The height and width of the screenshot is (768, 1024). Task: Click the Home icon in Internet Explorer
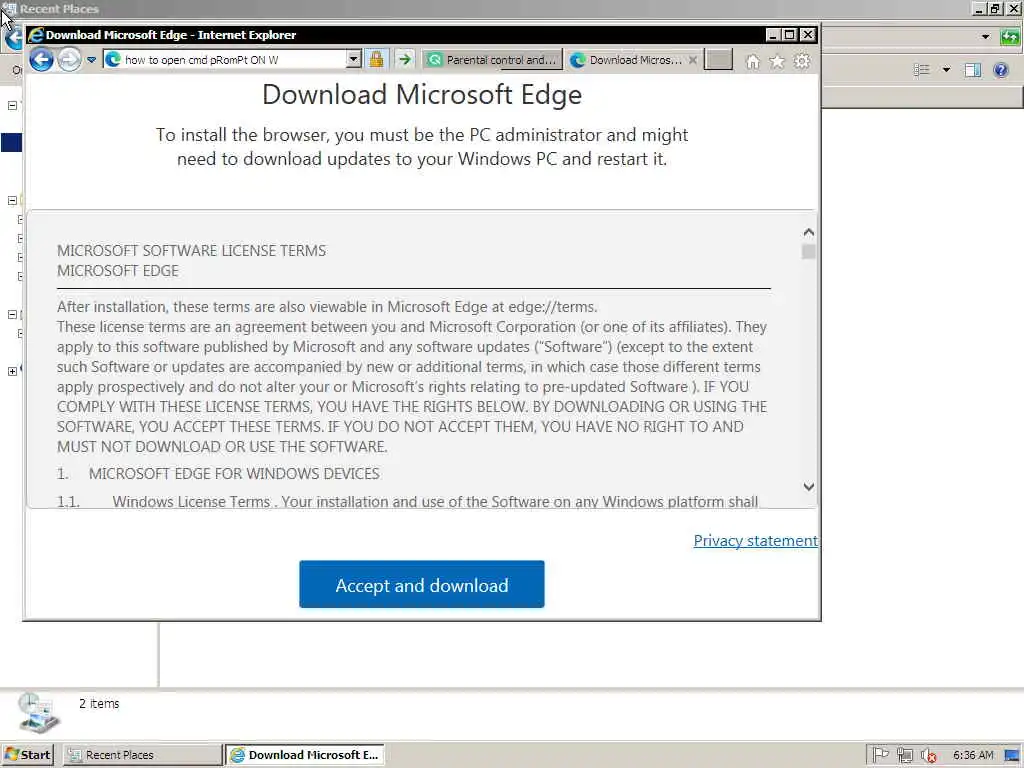[x=752, y=61]
